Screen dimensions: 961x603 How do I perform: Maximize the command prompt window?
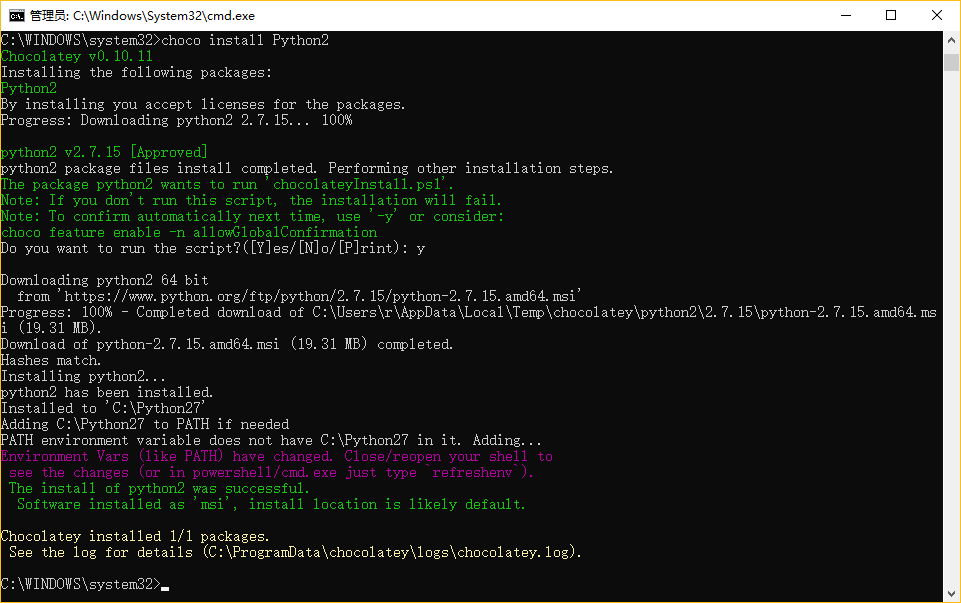[891, 15]
